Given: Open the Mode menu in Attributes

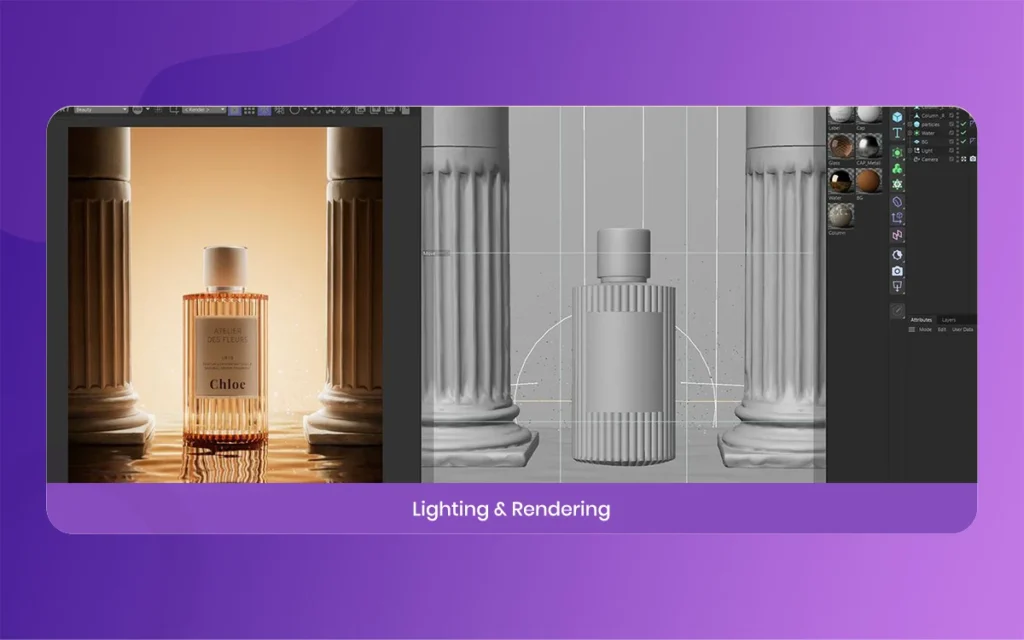Looking at the screenshot, I should (x=925, y=330).
